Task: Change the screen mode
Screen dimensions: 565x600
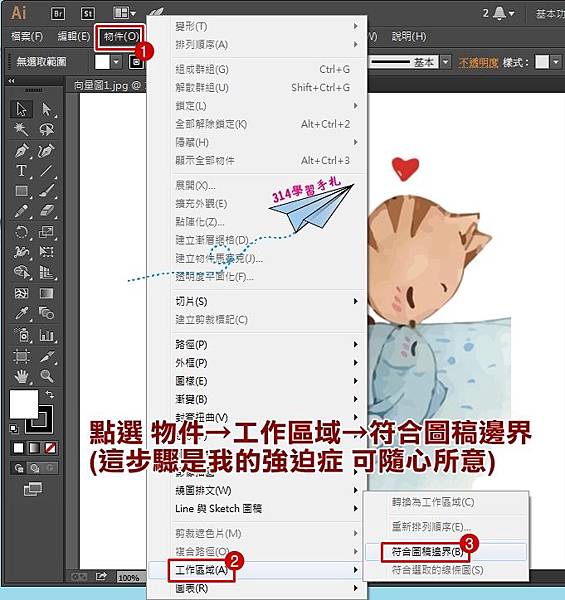Action: 33,489
